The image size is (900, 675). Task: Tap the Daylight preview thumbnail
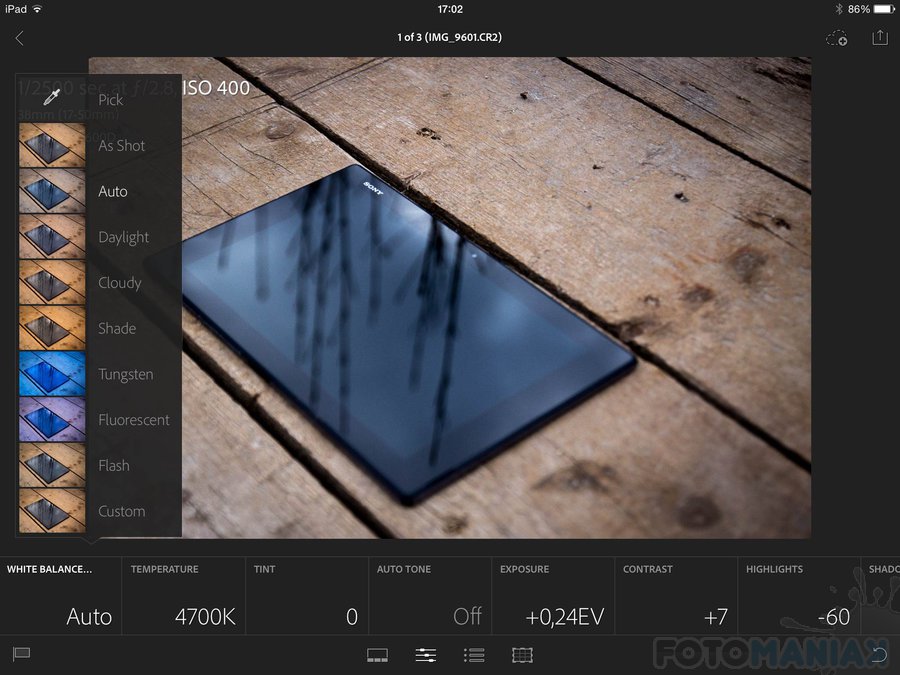[x=52, y=236]
